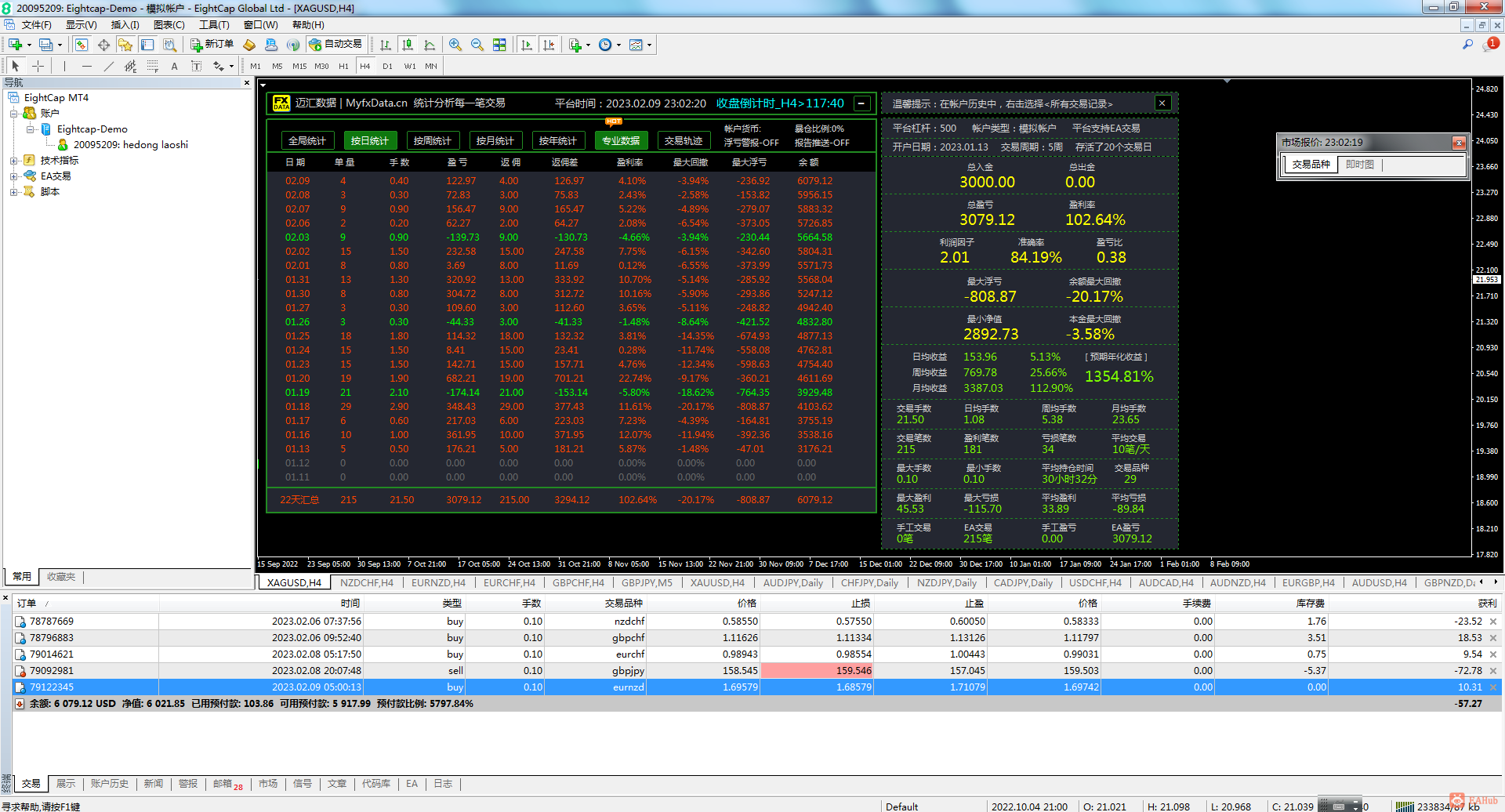Select the equidistant channel tool

pos(130,66)
